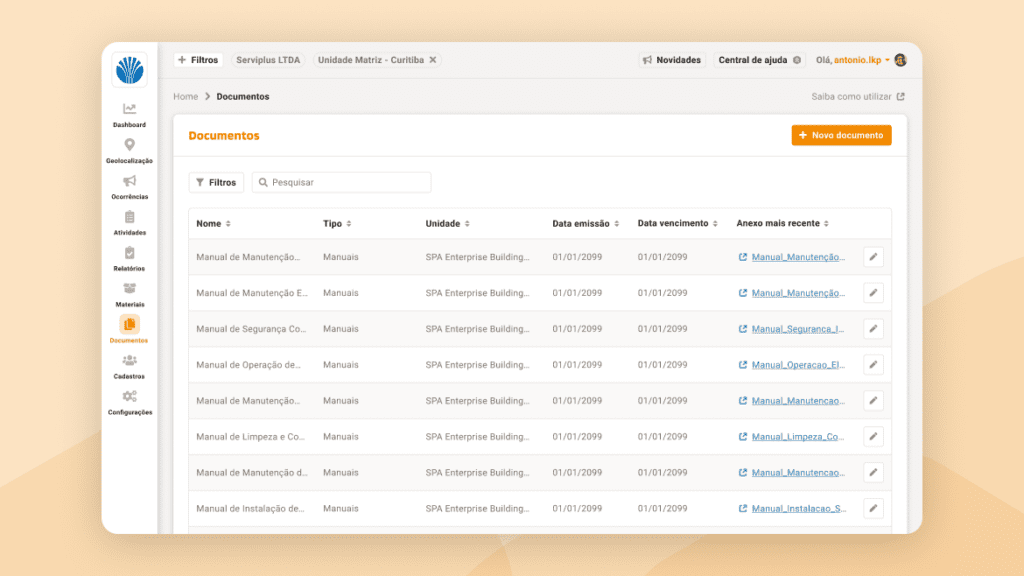Click the Pesquisar search field
The height and width of the screenshot is (576, 1024).
[x=341, y=182]
